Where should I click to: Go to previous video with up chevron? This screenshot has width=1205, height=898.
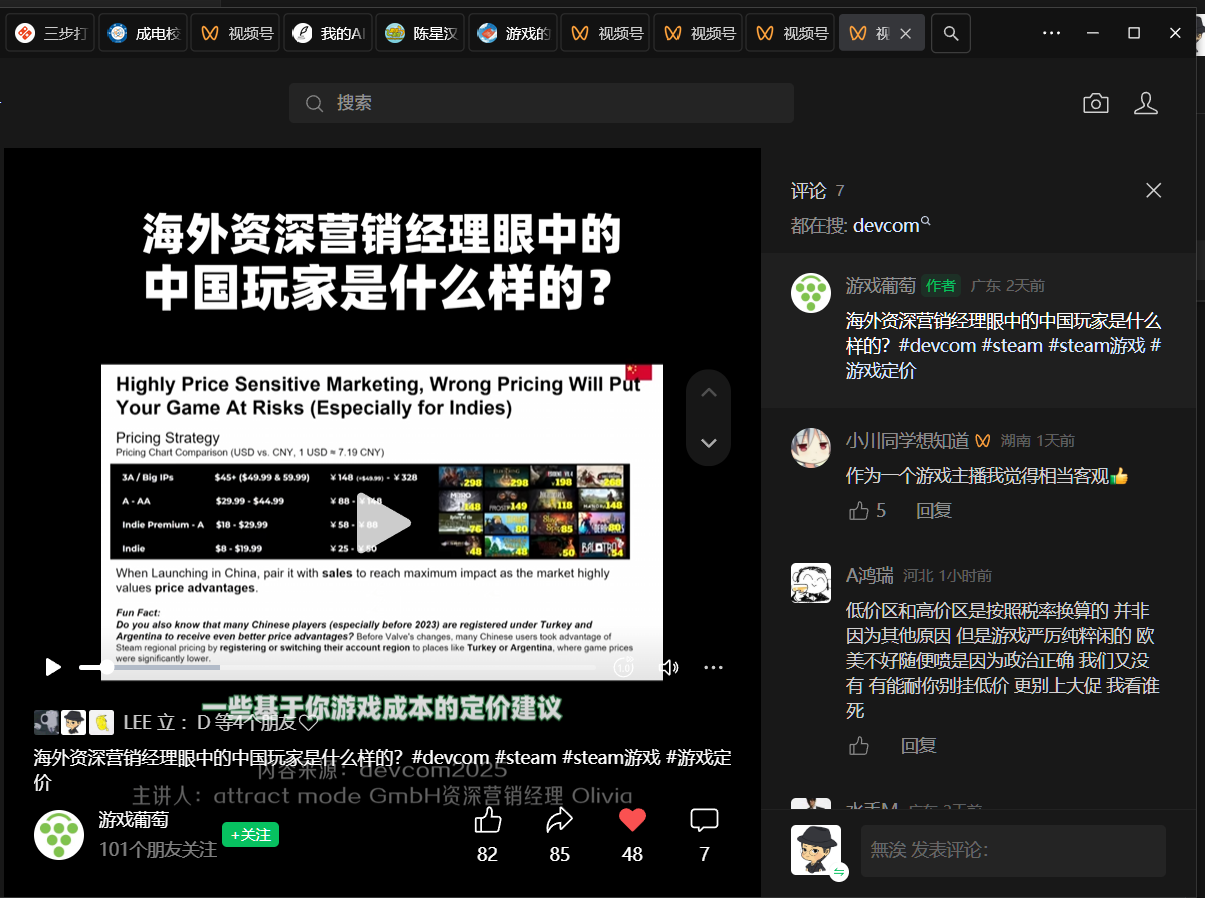709,392
